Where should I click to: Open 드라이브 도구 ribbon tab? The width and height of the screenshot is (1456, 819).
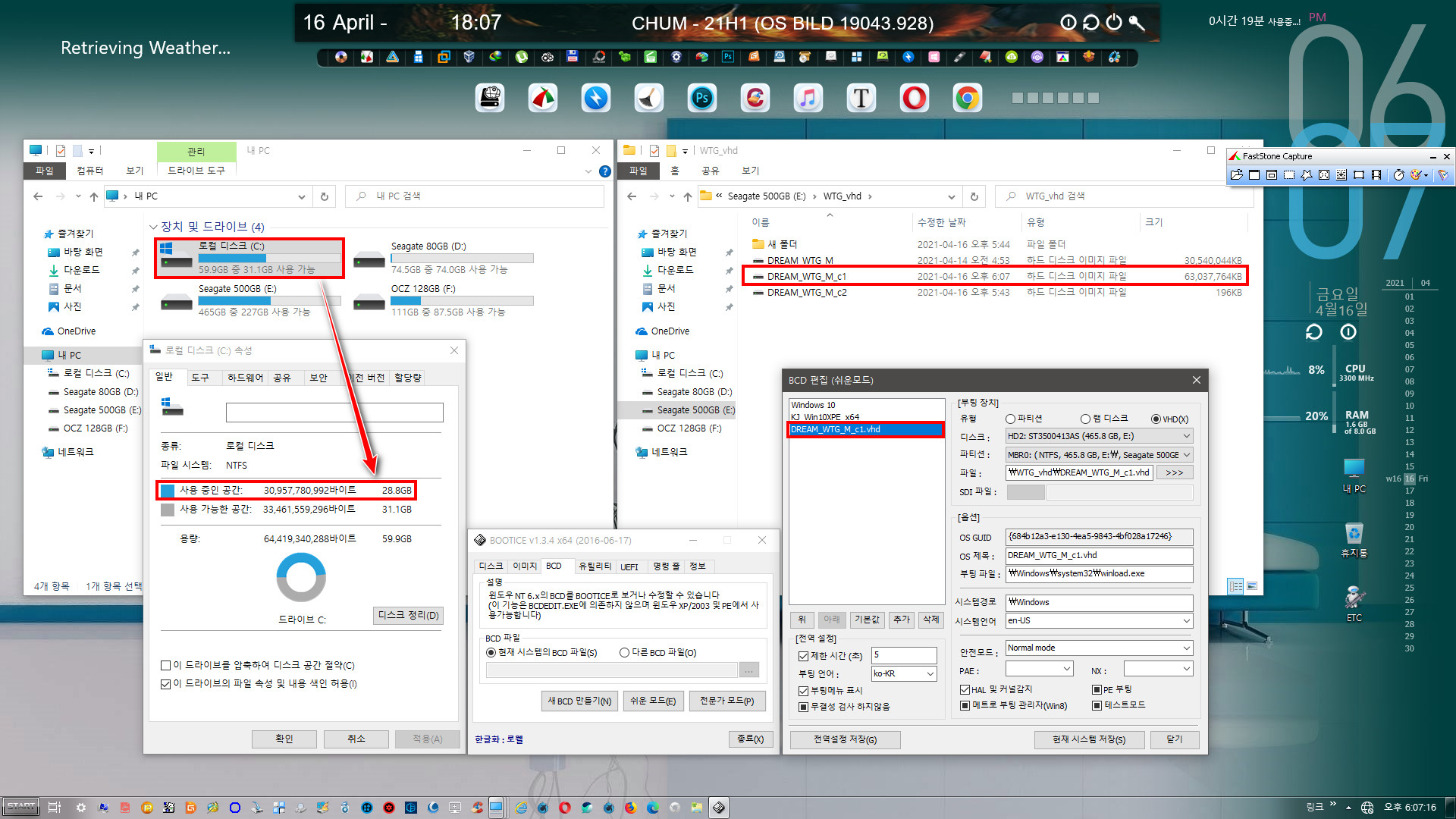pyautogui.click(x=196, y=171)
